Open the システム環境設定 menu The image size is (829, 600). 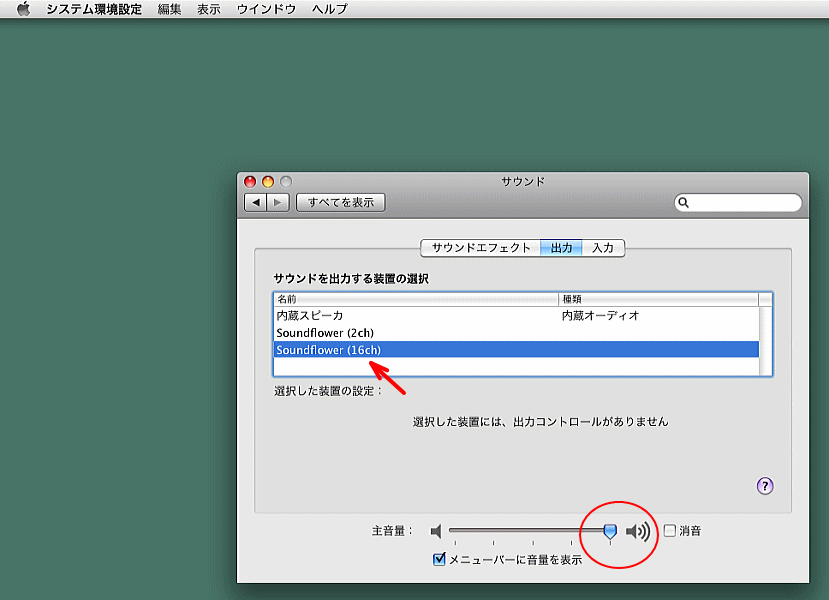(x=94, y=9)
